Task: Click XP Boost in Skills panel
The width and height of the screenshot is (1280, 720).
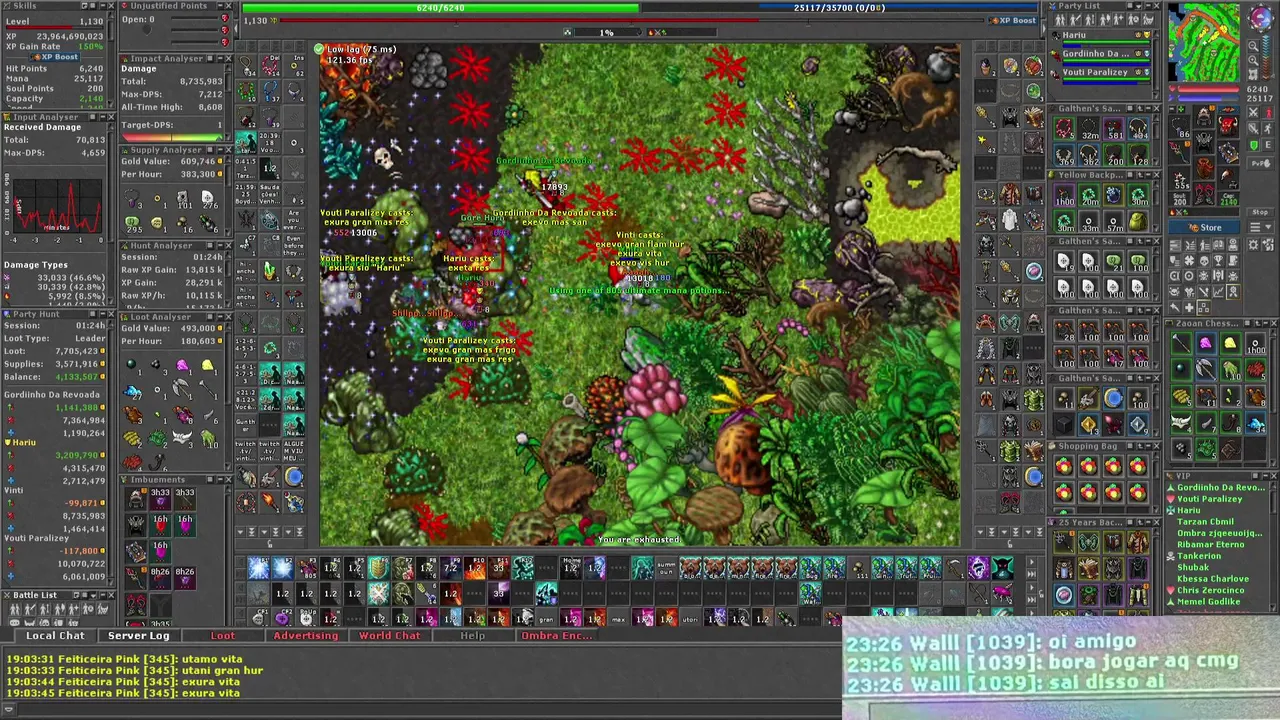Action: tap(55, 57)
